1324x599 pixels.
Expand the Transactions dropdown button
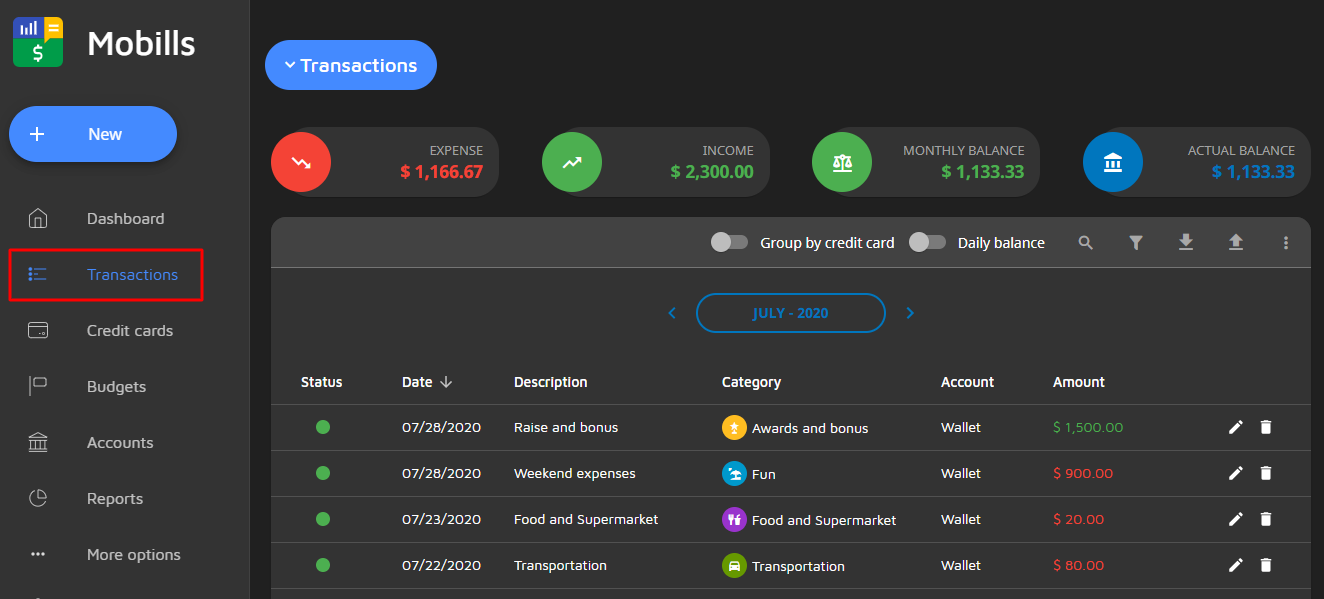coord(351,65)
